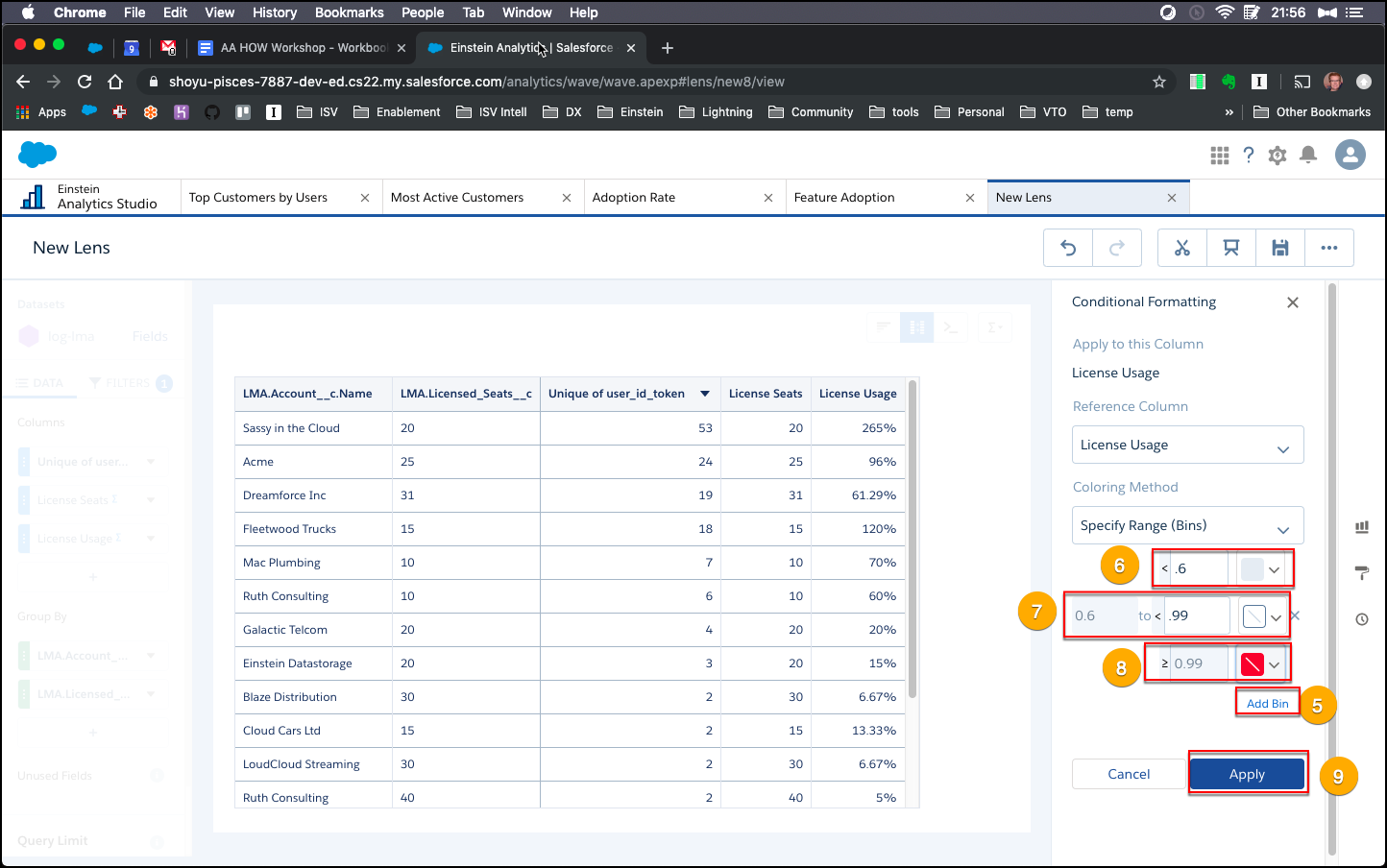The height and width of the screenshot is (868, 1387).
Task: Go back to previous page in Chrome
Action: tap(24, 82)
